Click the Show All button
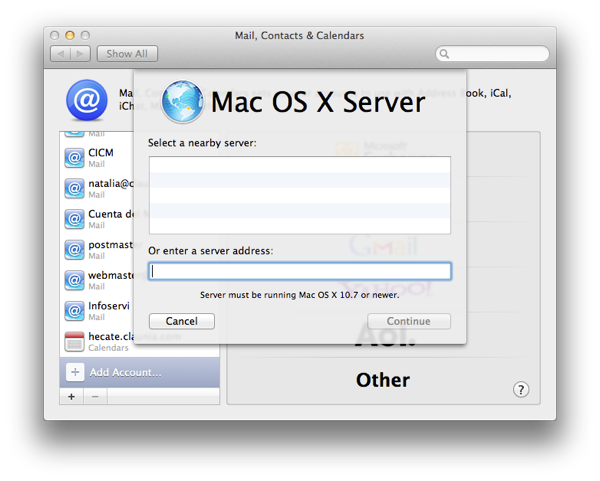The width and height of the screenshot is (600, 481). pos(127,54)
